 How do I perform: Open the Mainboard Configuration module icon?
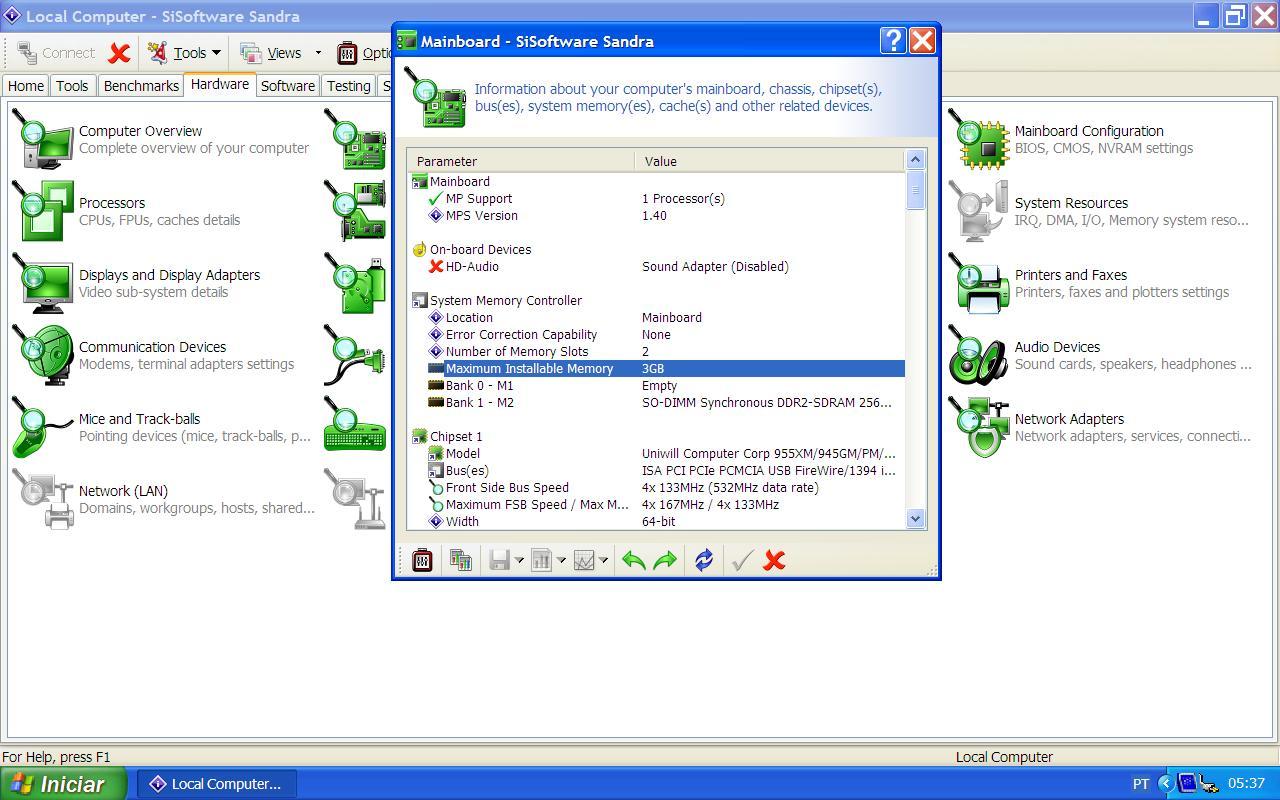tap(978, 140)
